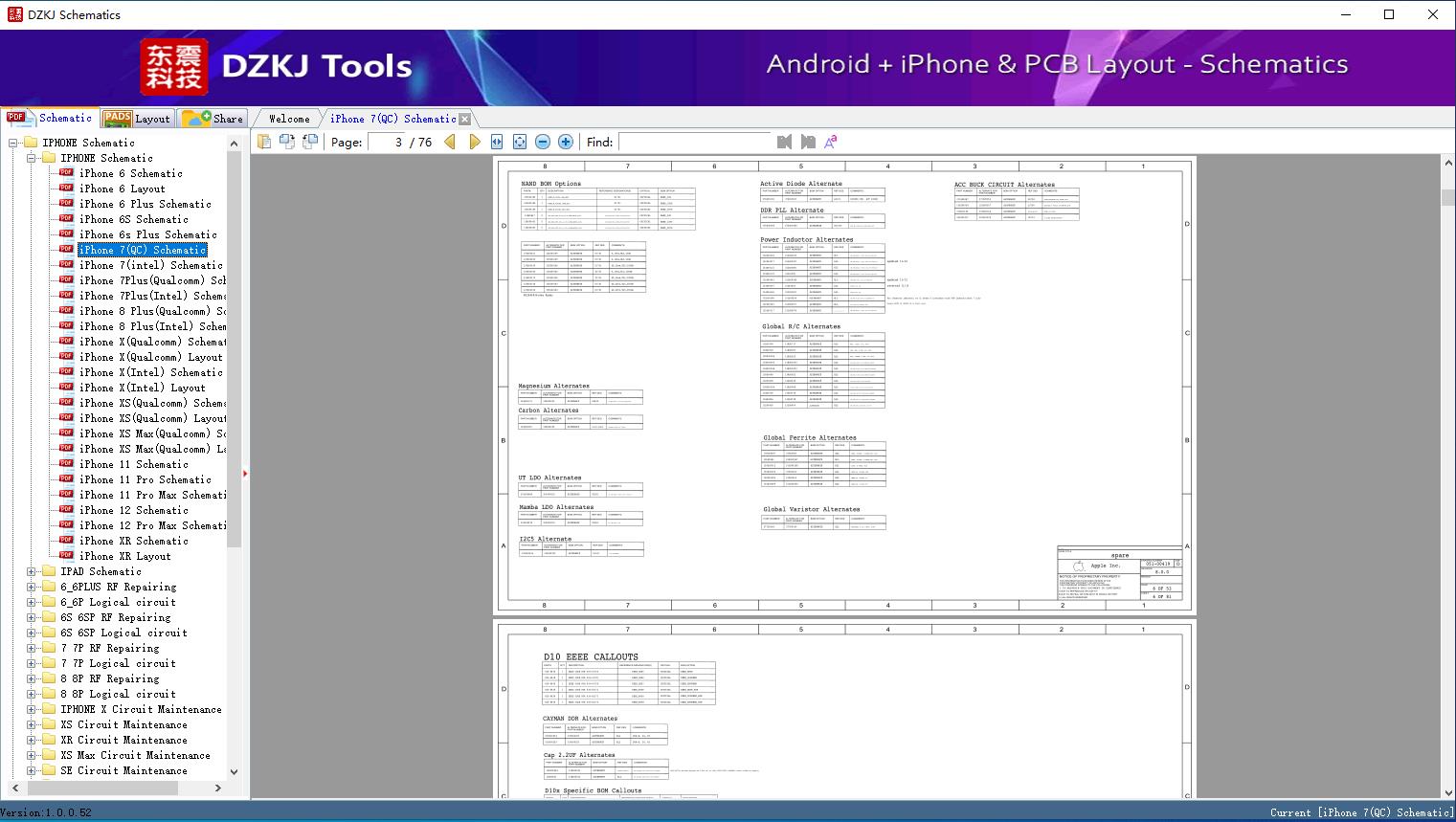Open iPhone X(Intel) Layout

[x=142, y=388]
